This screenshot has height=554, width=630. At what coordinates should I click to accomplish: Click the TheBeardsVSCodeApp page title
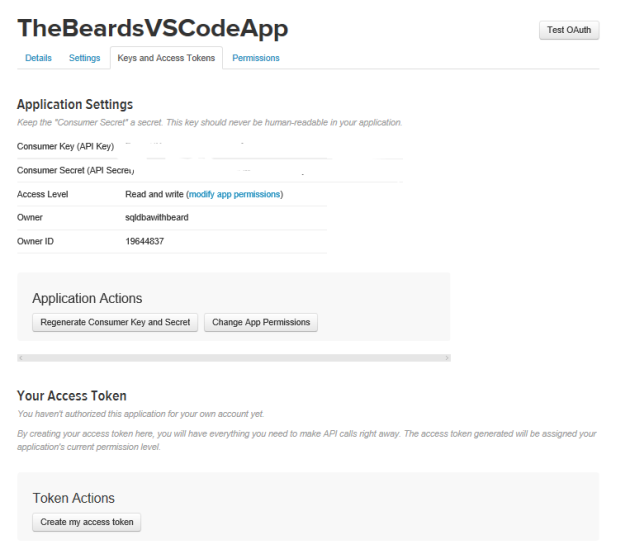point(152,29)
